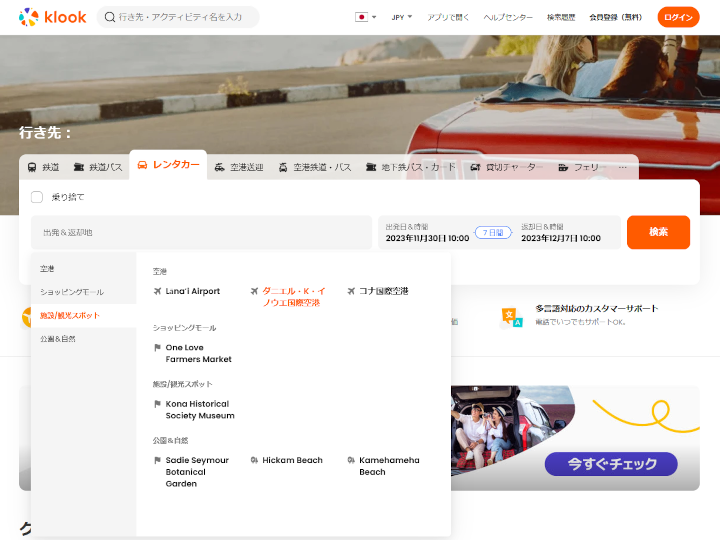Click the 地下鉄パス・カード icon
This screenshot has width=720, height=540.
pos(371,167)
